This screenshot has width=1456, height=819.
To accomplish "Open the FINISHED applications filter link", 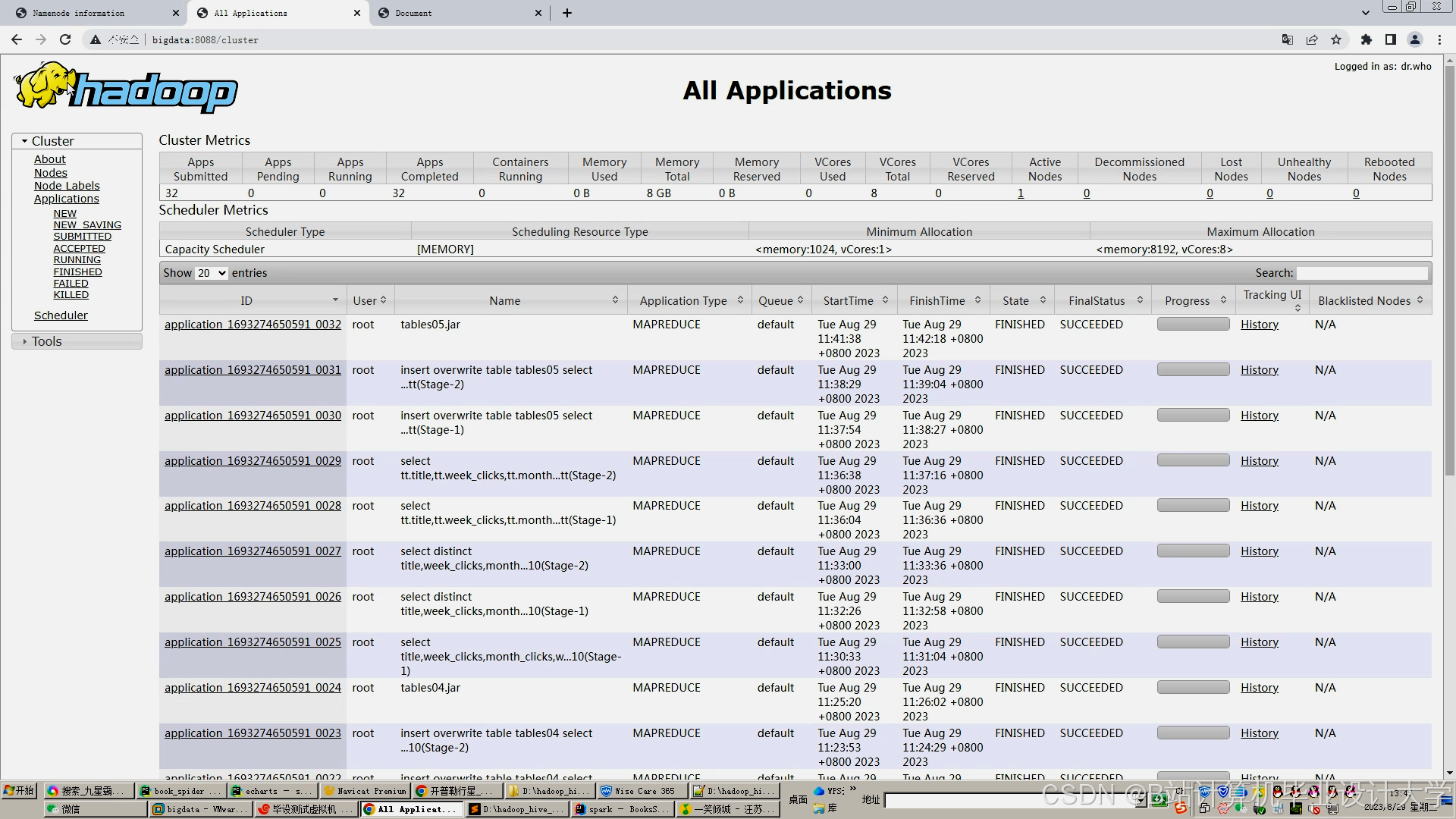I will tap(77, 271).
